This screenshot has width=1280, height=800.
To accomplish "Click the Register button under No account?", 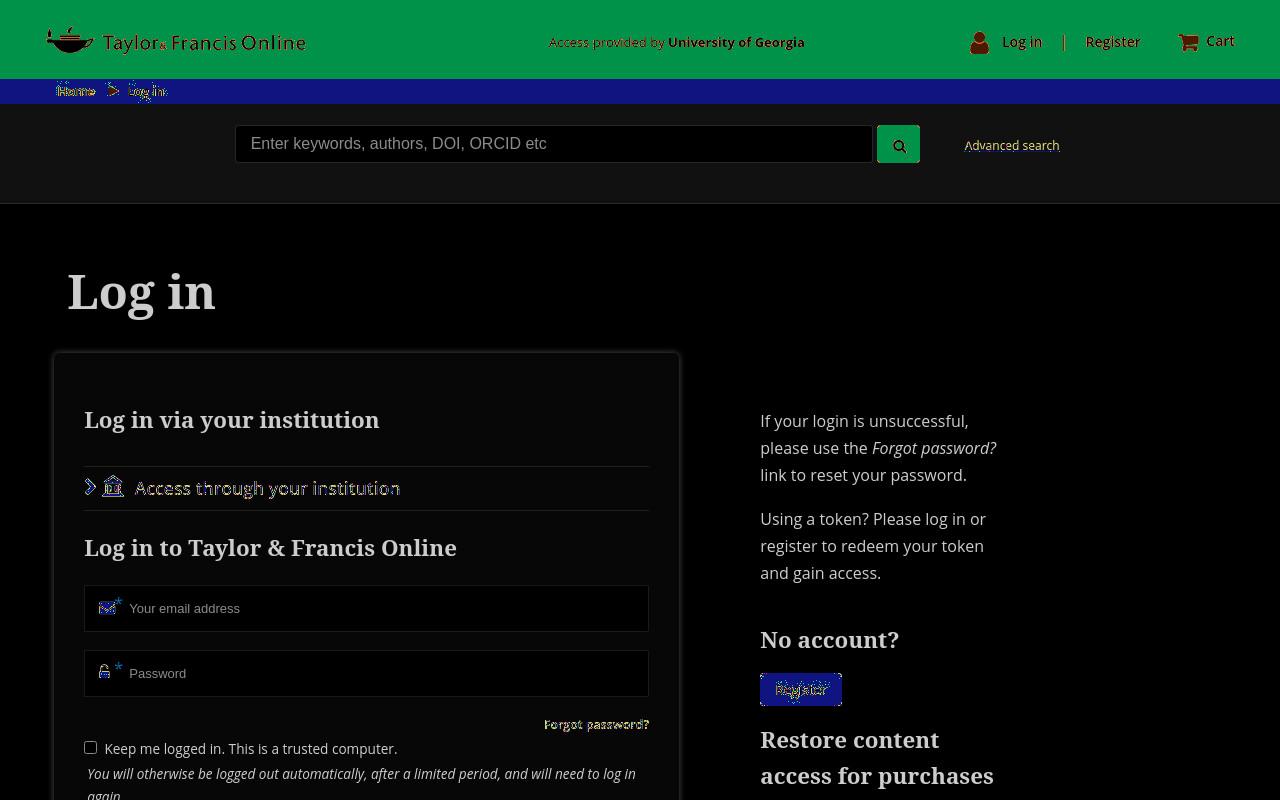I will (x=801, y=689).
